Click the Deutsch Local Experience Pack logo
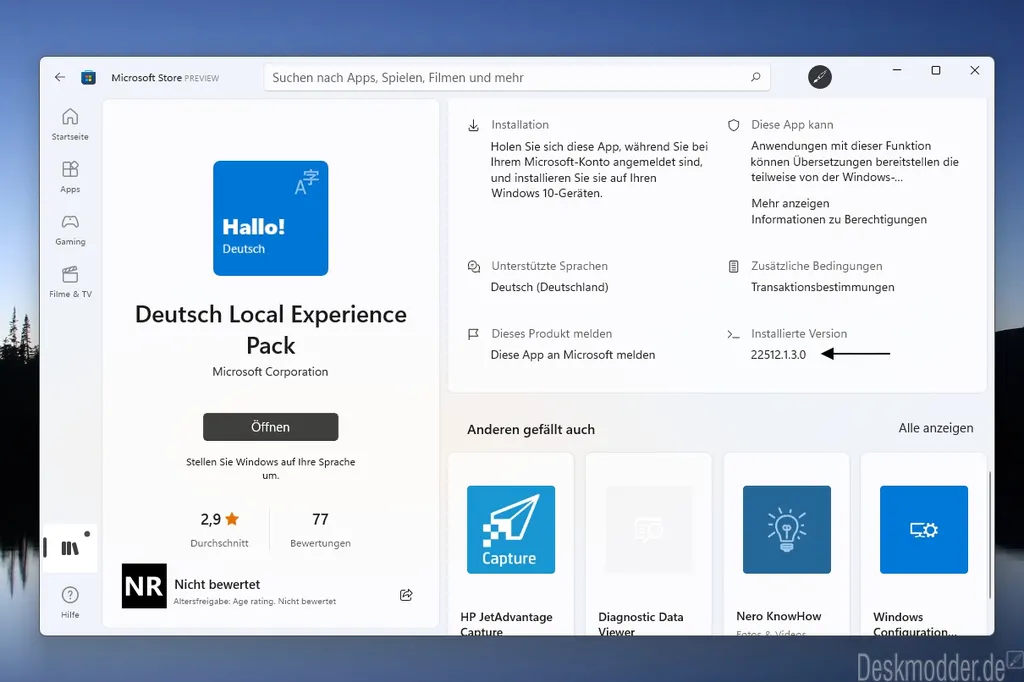Viewport: 1024px width, 682px height. [x=270, y=218]
